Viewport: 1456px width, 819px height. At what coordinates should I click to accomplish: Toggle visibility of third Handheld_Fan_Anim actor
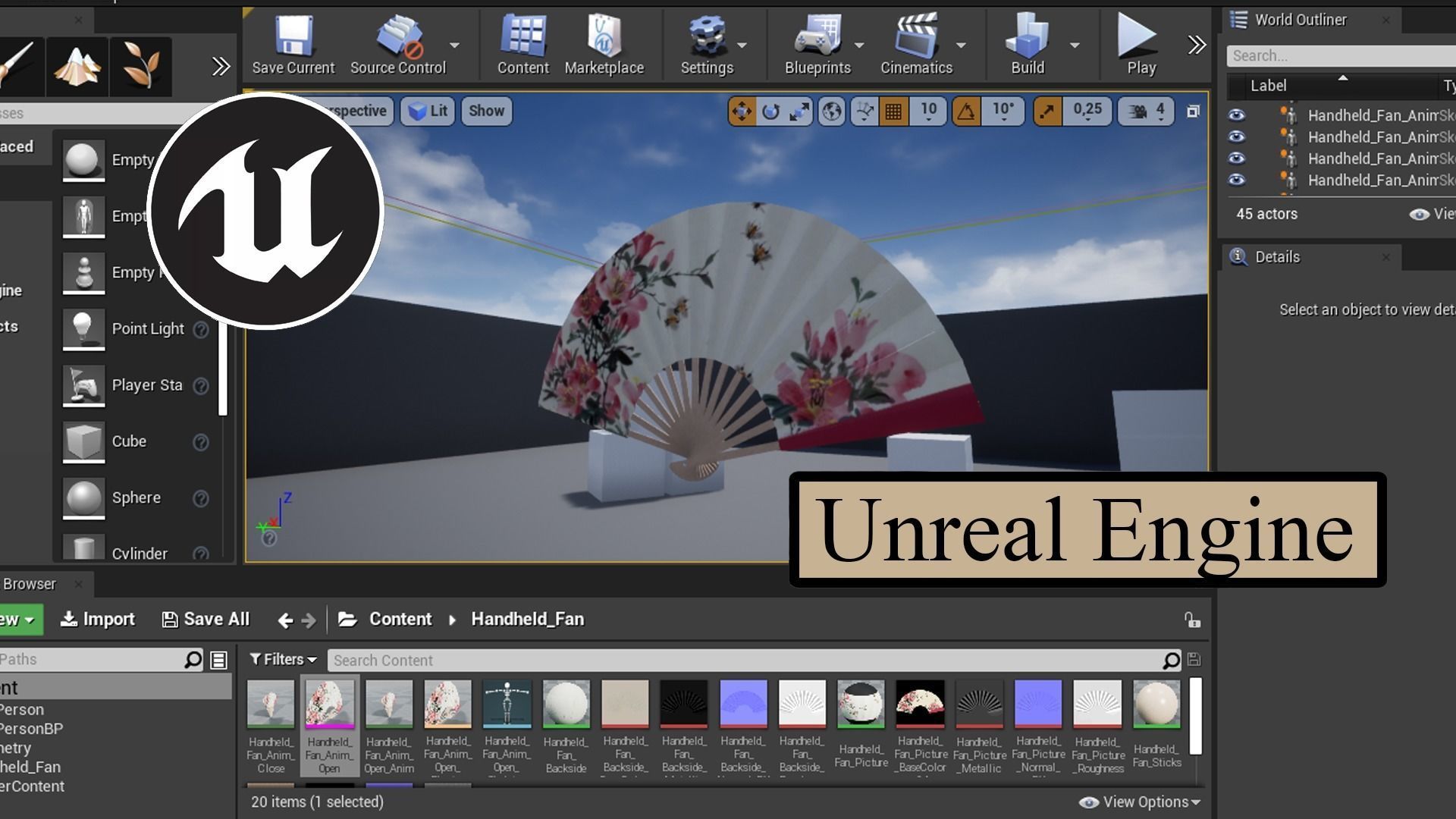(1237, 158)
